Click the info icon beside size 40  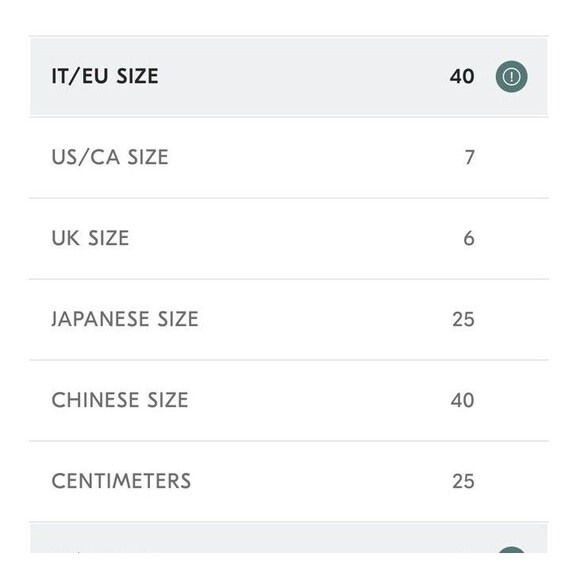(512, 77)
